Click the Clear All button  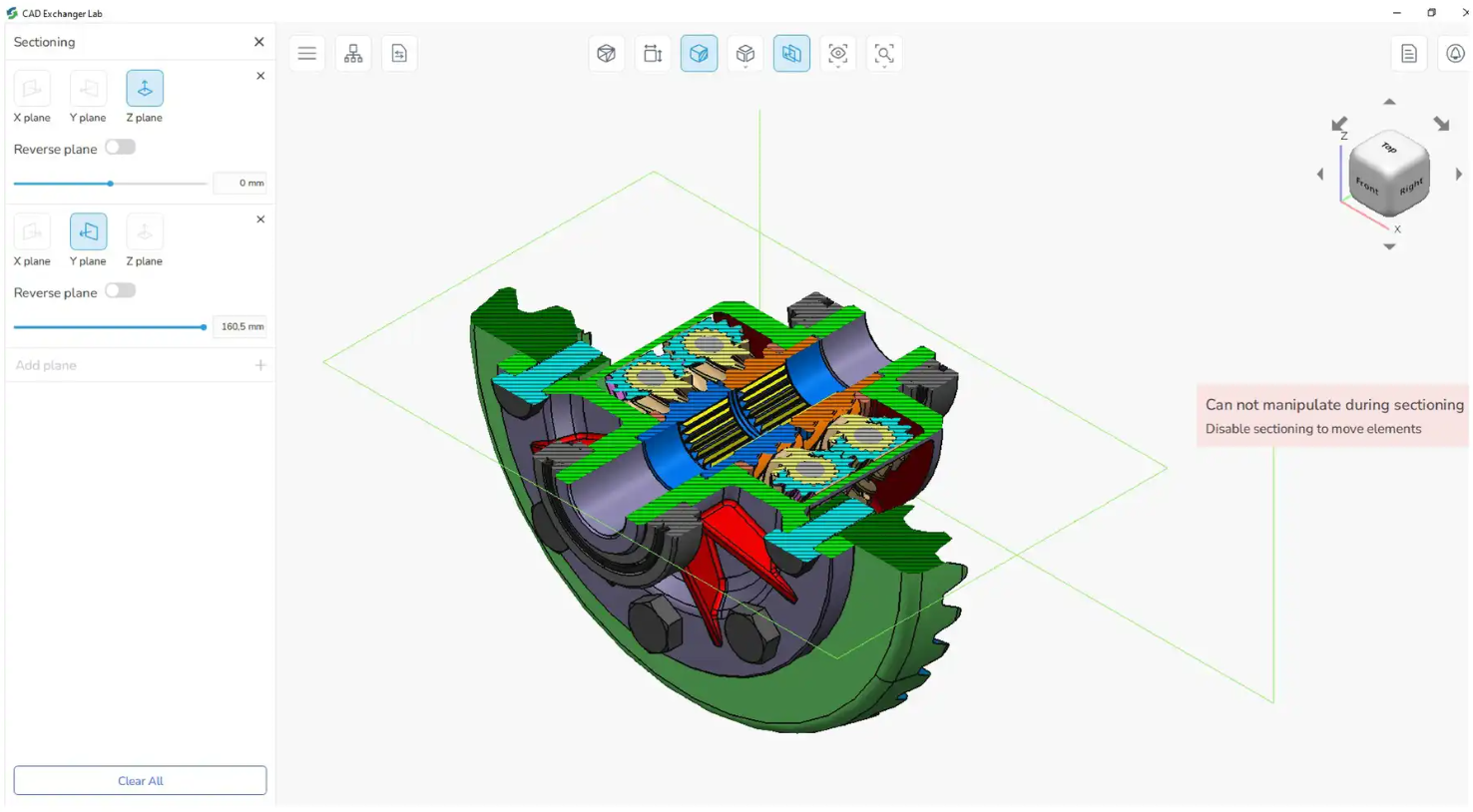click(x=140, y=781)
